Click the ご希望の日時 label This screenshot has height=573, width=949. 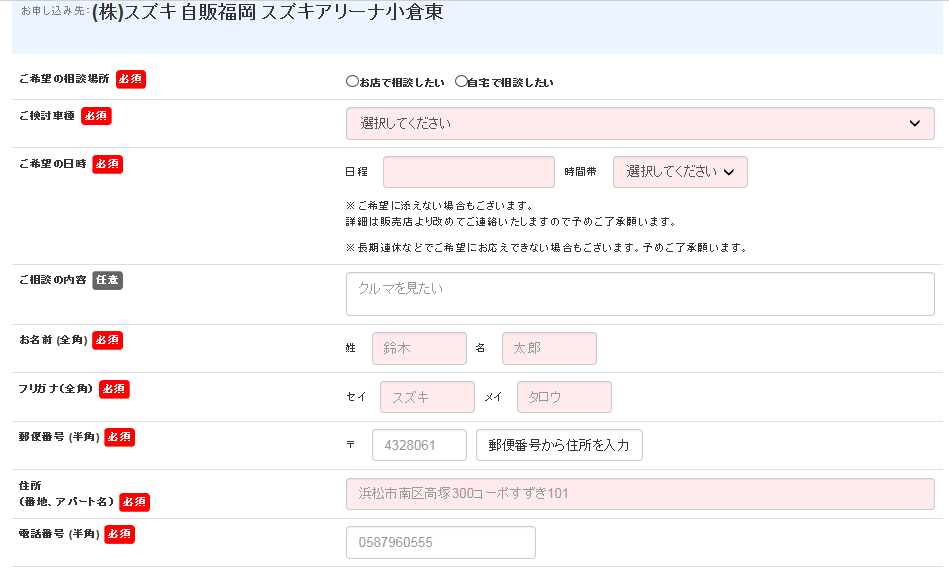[53, 164]
